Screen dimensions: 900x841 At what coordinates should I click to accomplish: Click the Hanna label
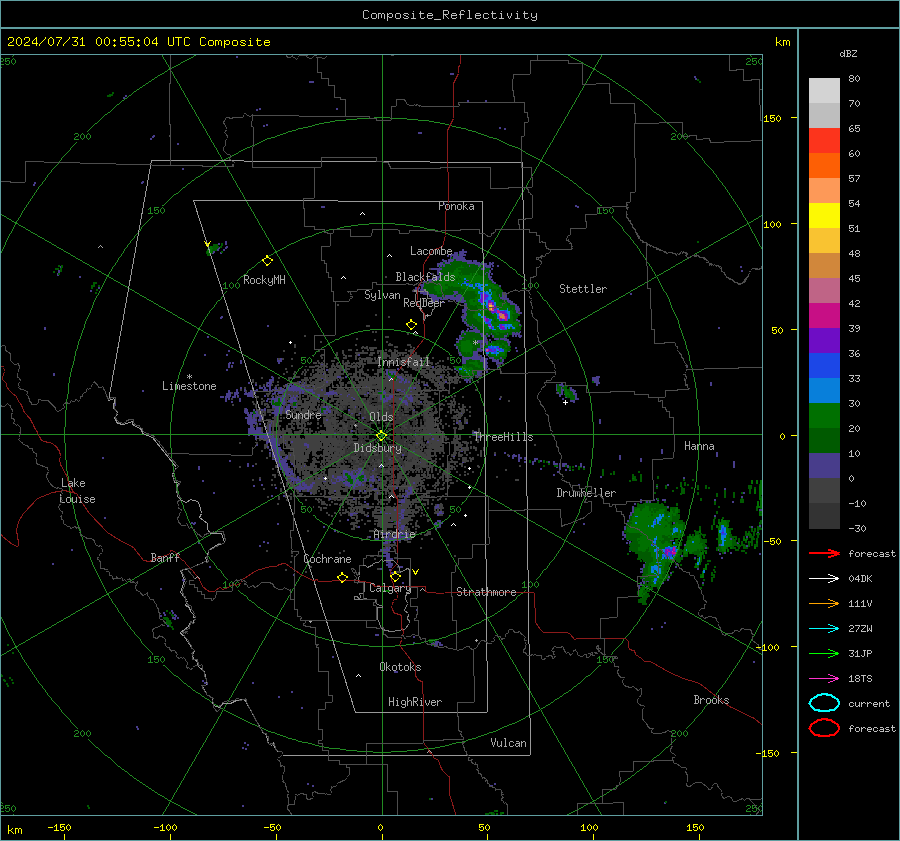click(x=699, y=446)
